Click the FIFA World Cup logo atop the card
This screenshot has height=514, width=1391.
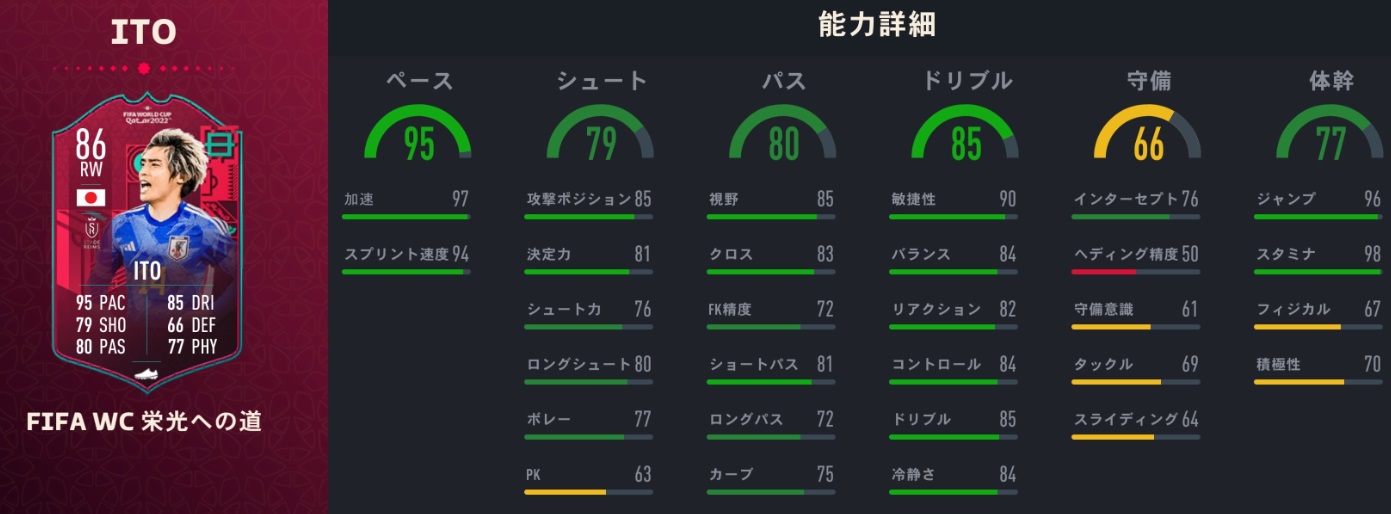[x=146, y=122]
